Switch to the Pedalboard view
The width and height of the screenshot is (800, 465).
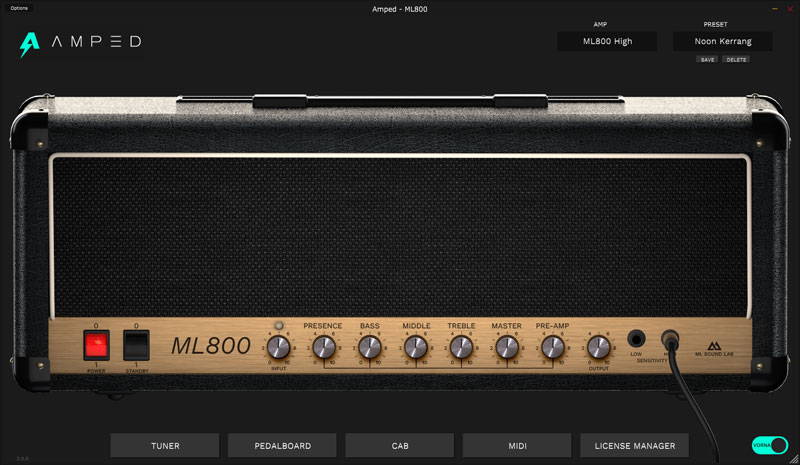click(x=282, y=446)
